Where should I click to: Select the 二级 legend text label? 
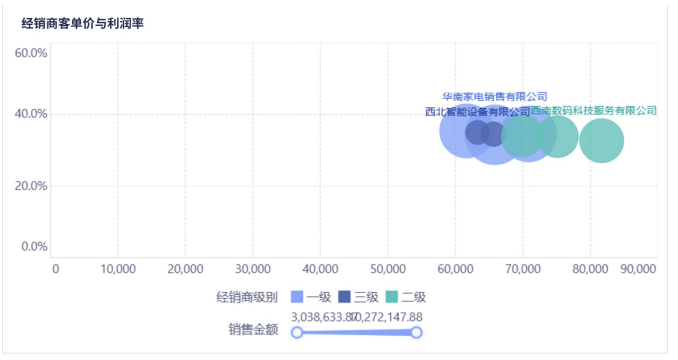pyautogui.click(x=414, y=297)
